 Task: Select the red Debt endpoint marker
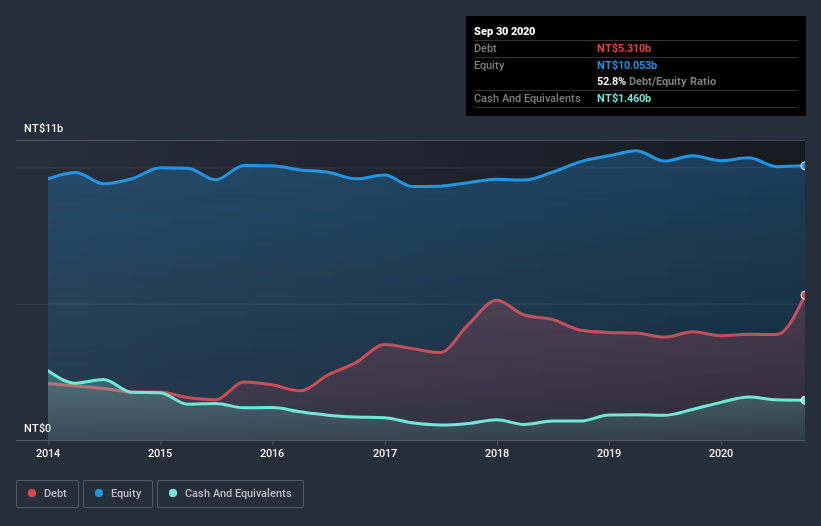(804, 295)
